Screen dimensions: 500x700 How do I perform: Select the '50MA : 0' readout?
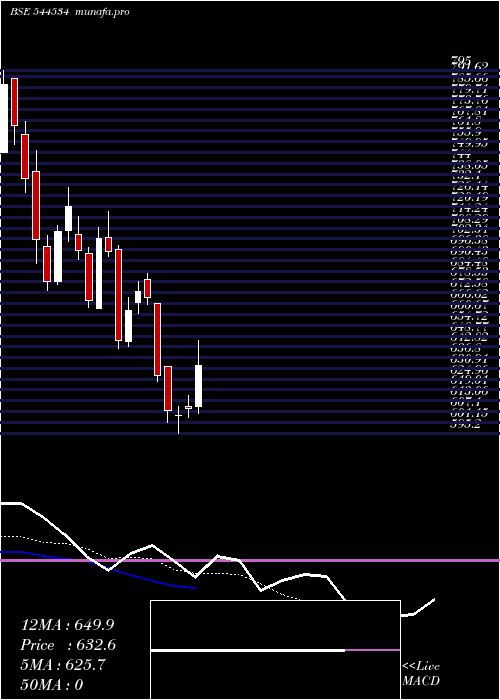tap(52, 685)
